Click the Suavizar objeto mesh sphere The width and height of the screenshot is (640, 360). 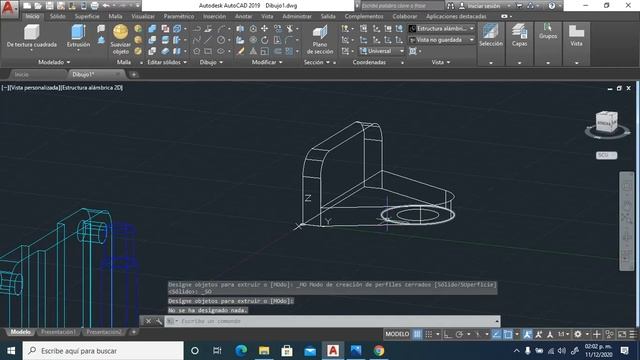(120, 40)
